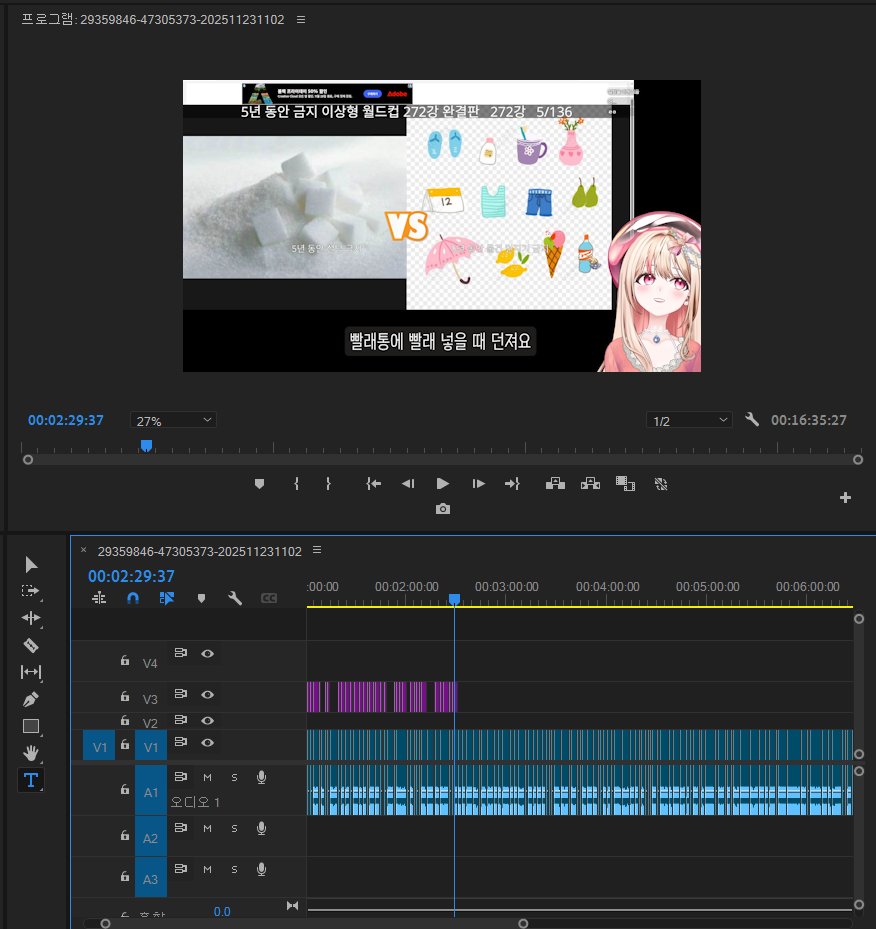Image resolution: width=876 pixels, height=929 pixels.
Task: Select the Rectangle tool
Action: pos(31,726)
